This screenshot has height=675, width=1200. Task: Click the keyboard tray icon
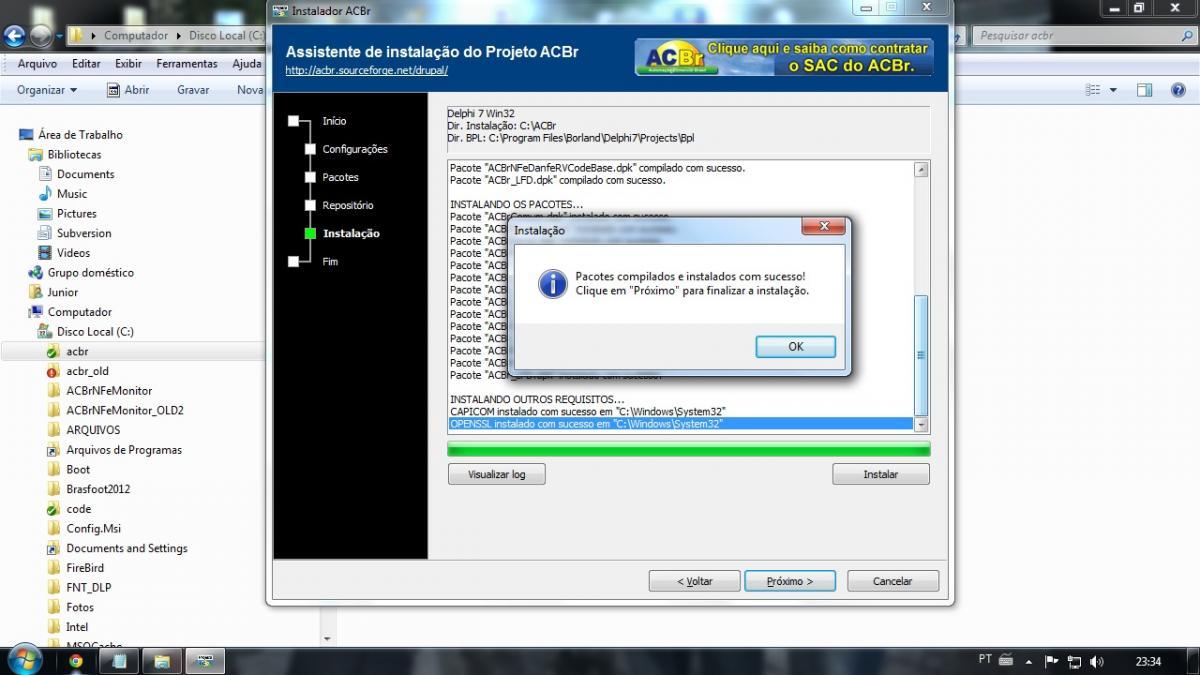coord(1006,661)
